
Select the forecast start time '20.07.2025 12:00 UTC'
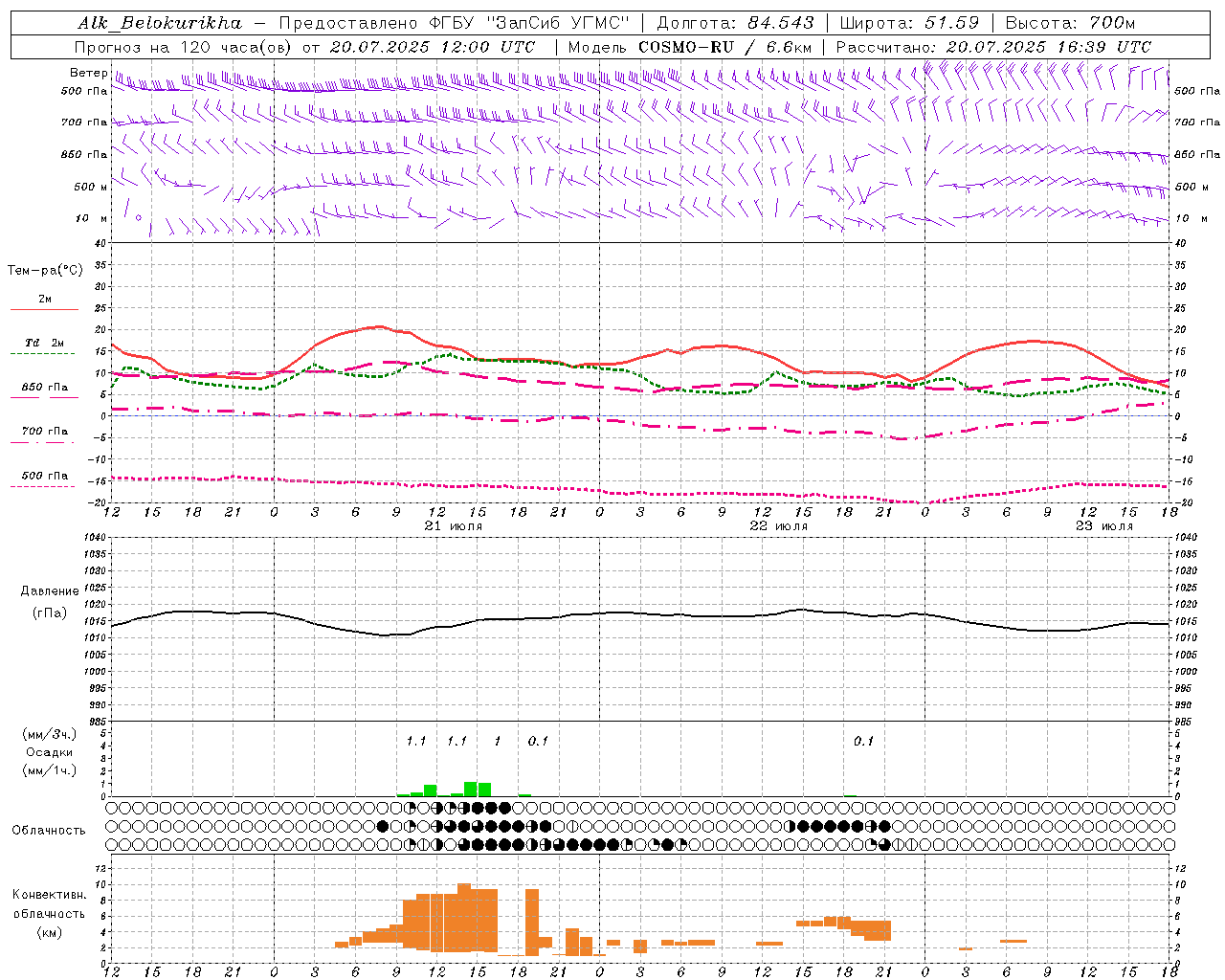(433, 47)
